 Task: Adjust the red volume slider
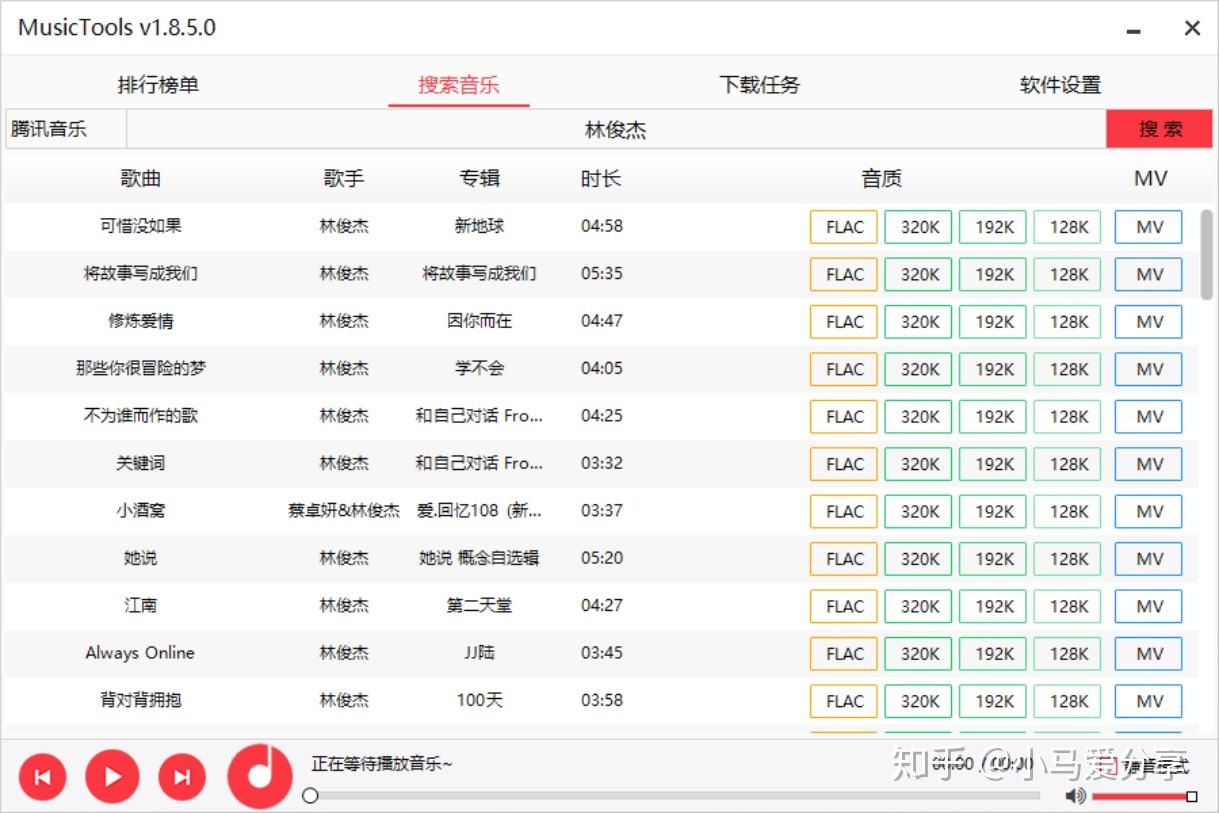click(1143, 796)
